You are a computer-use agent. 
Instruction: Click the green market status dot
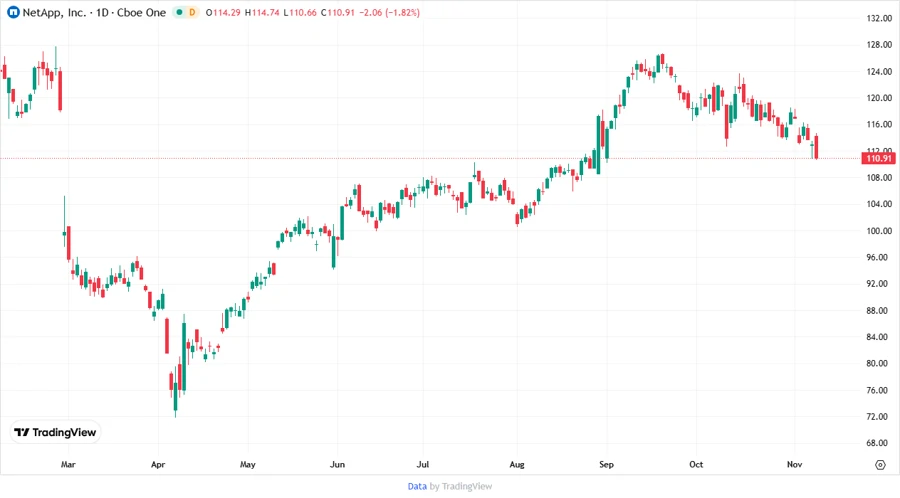coord(180,12)
